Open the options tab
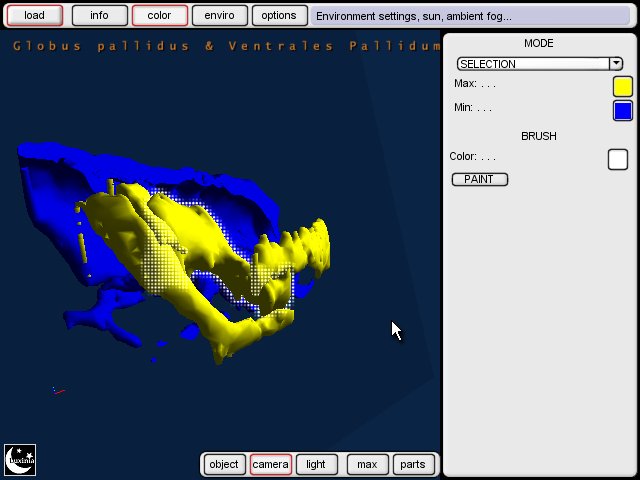Screen dimensions: 640x480 (279, 16)
